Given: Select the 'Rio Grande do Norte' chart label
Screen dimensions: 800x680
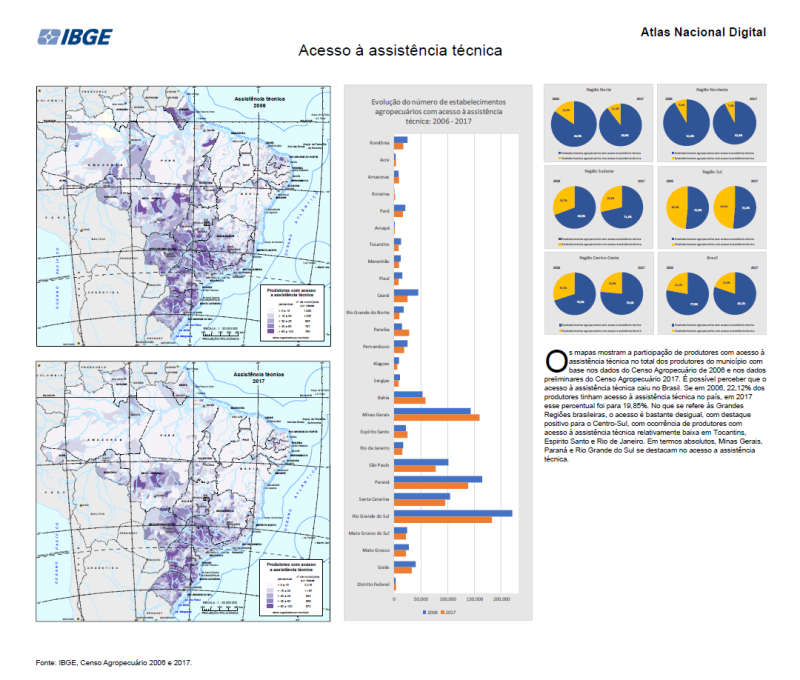Looking at the screenshot, I should click(x=368, y=312).
